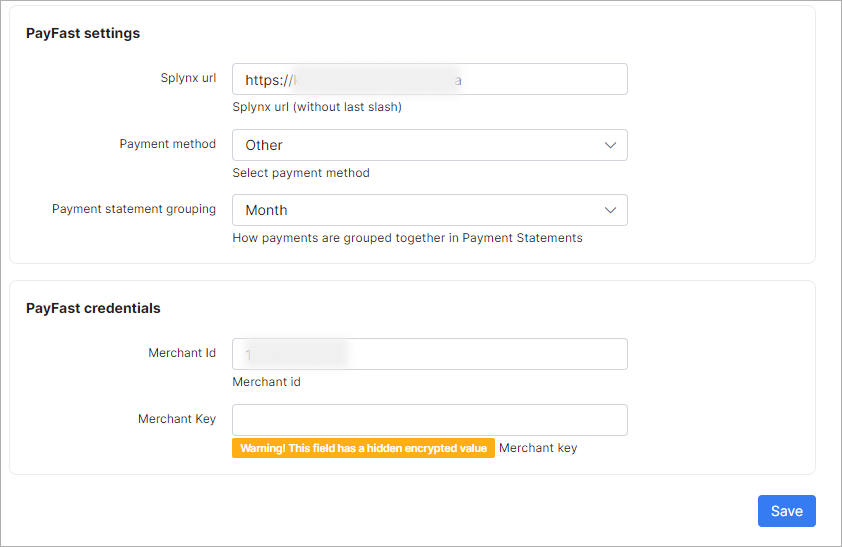
Task: Click the 'Merchant key' hint beside the warning
Action: click(538, 448)
